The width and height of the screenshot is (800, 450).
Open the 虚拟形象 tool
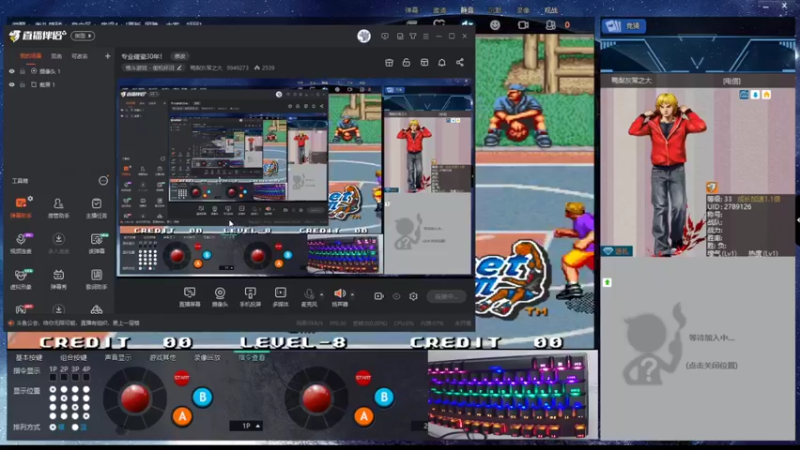tap(20, 279)
